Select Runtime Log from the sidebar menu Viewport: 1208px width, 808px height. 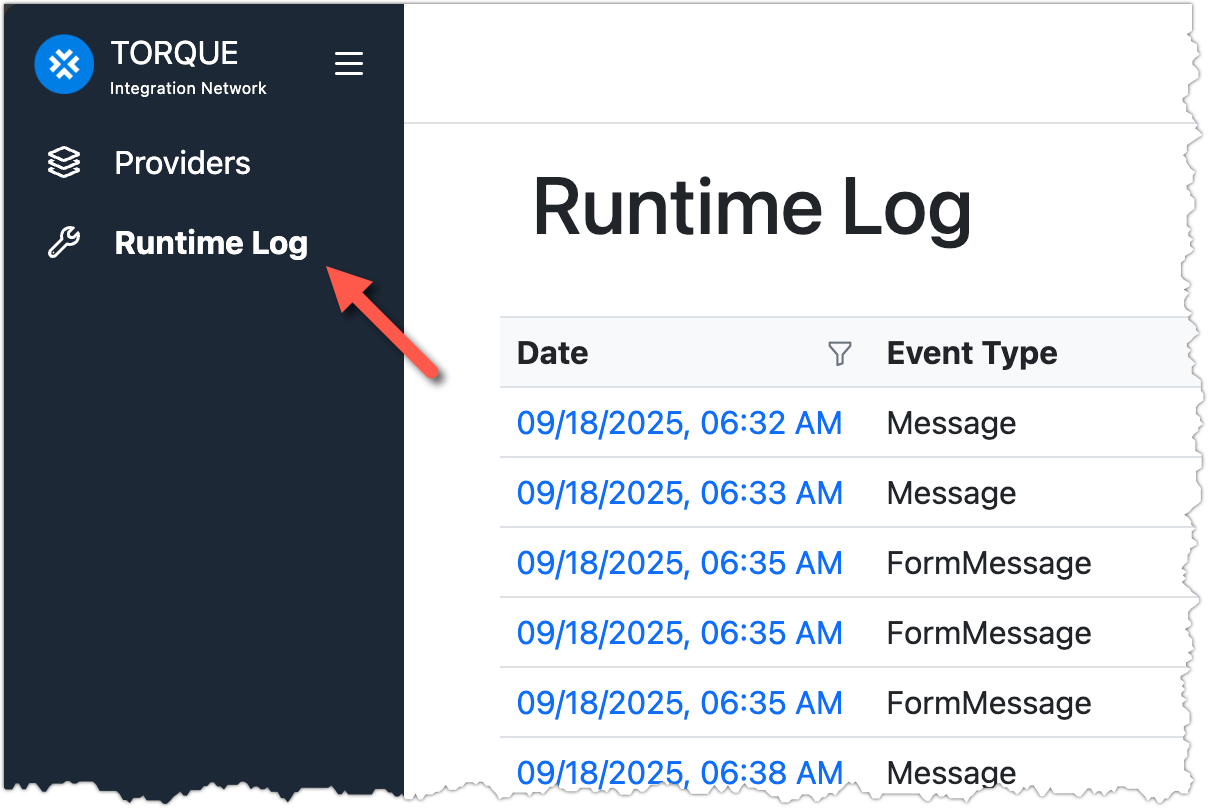coord(211,242)
